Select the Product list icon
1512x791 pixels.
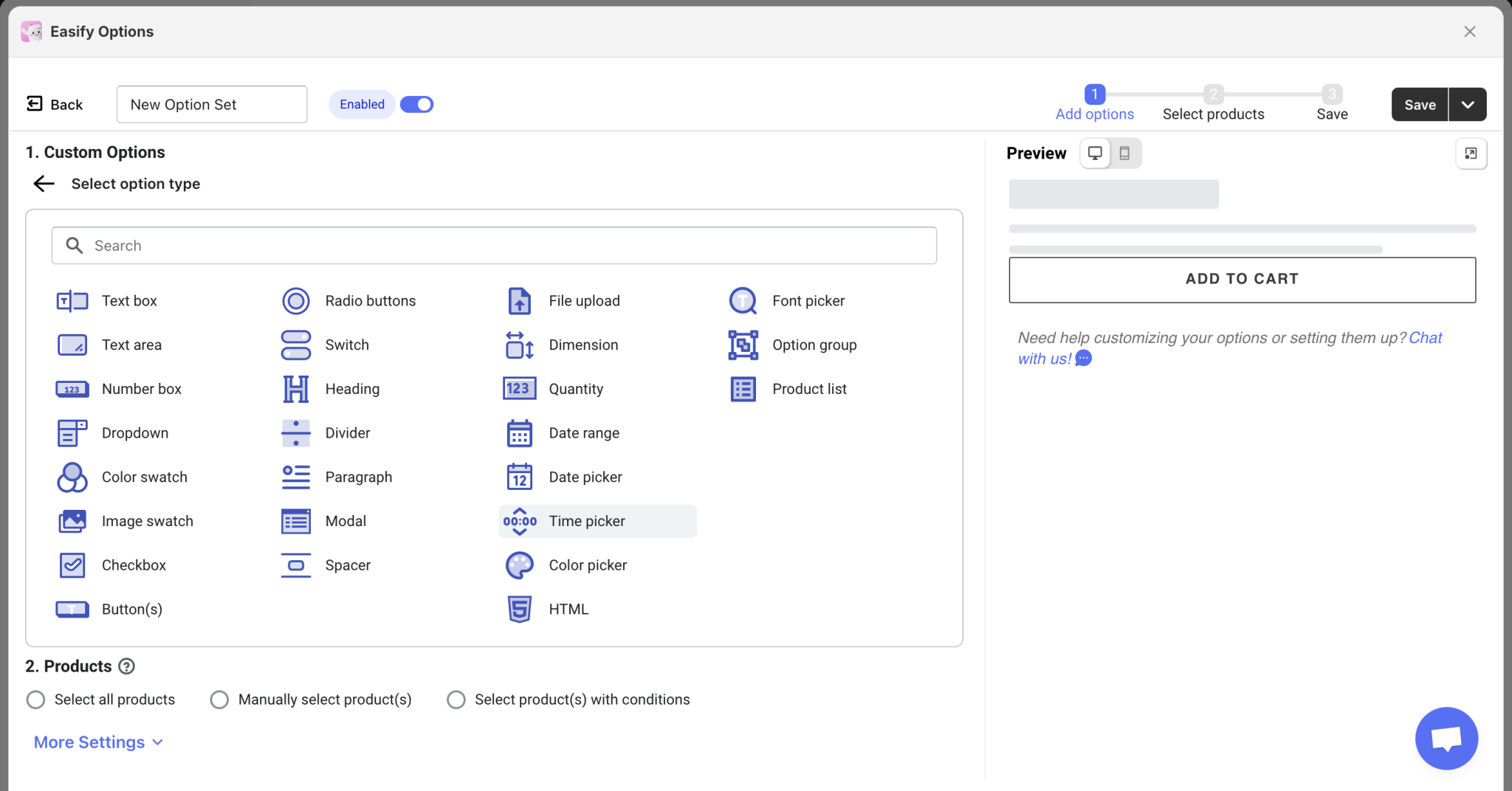point(743,389)
